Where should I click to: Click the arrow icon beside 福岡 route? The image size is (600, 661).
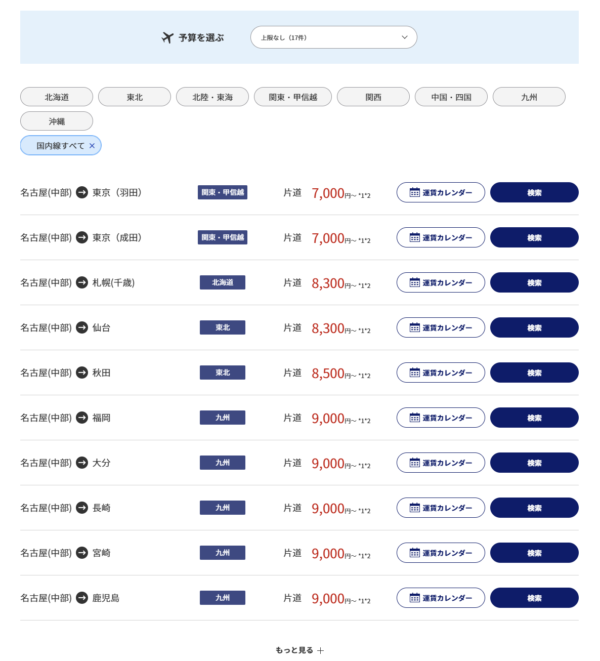[82, 418]
